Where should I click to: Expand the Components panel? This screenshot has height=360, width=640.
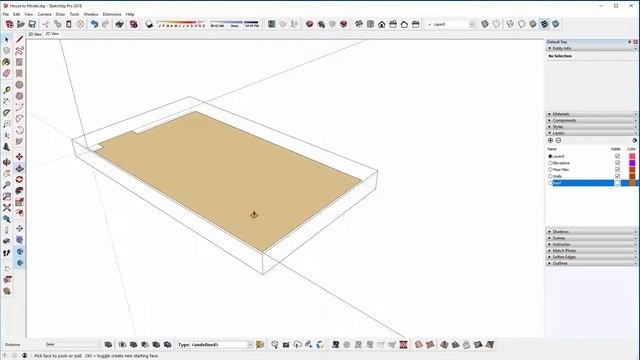coord(591,120)
